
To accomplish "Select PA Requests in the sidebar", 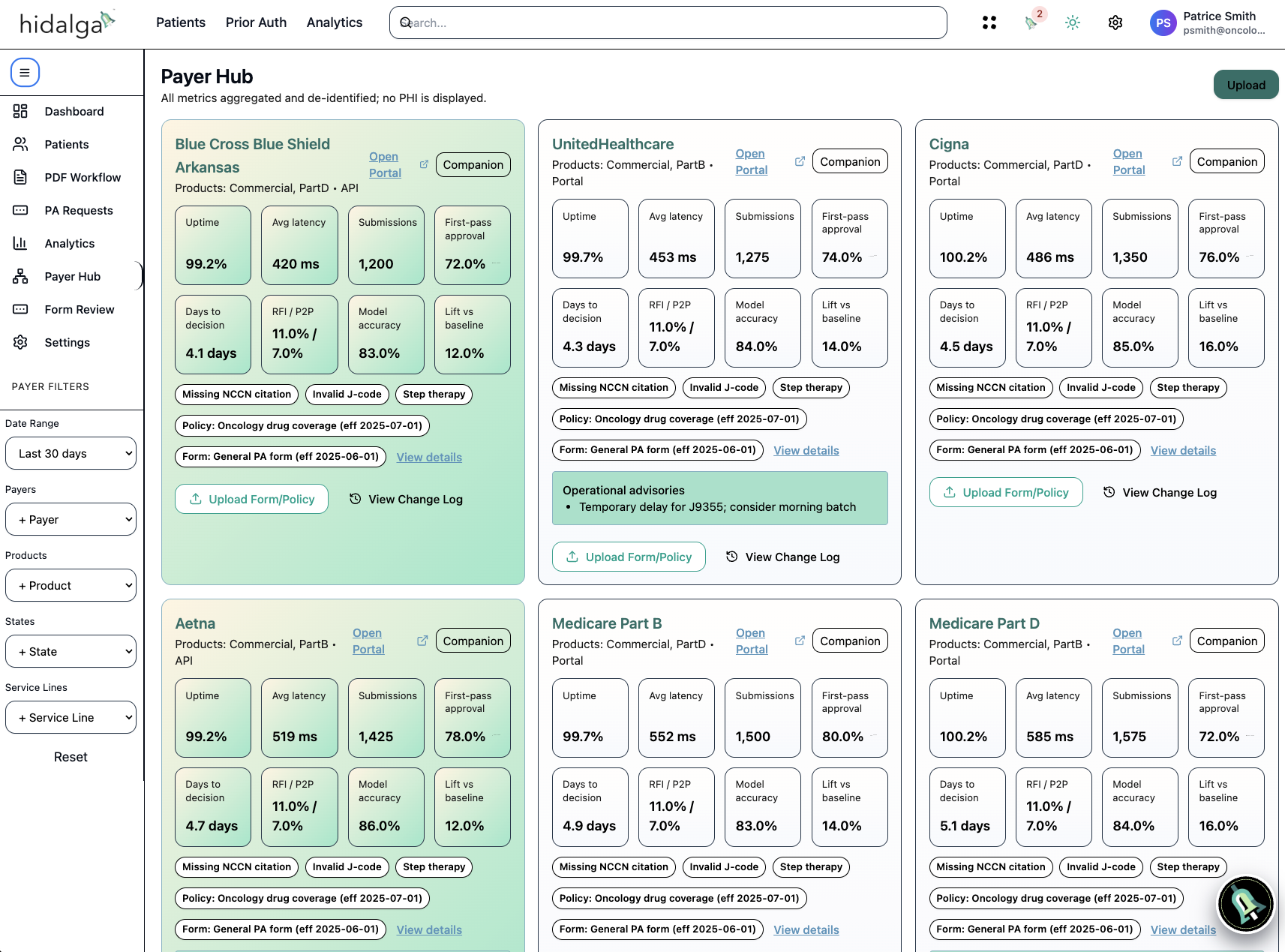I will pyautogui.click(x=78, y=210).
